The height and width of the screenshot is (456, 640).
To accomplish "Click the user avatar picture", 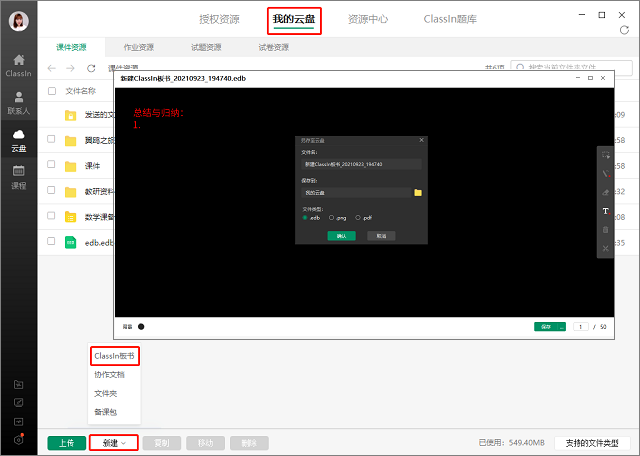I will 19,21.
